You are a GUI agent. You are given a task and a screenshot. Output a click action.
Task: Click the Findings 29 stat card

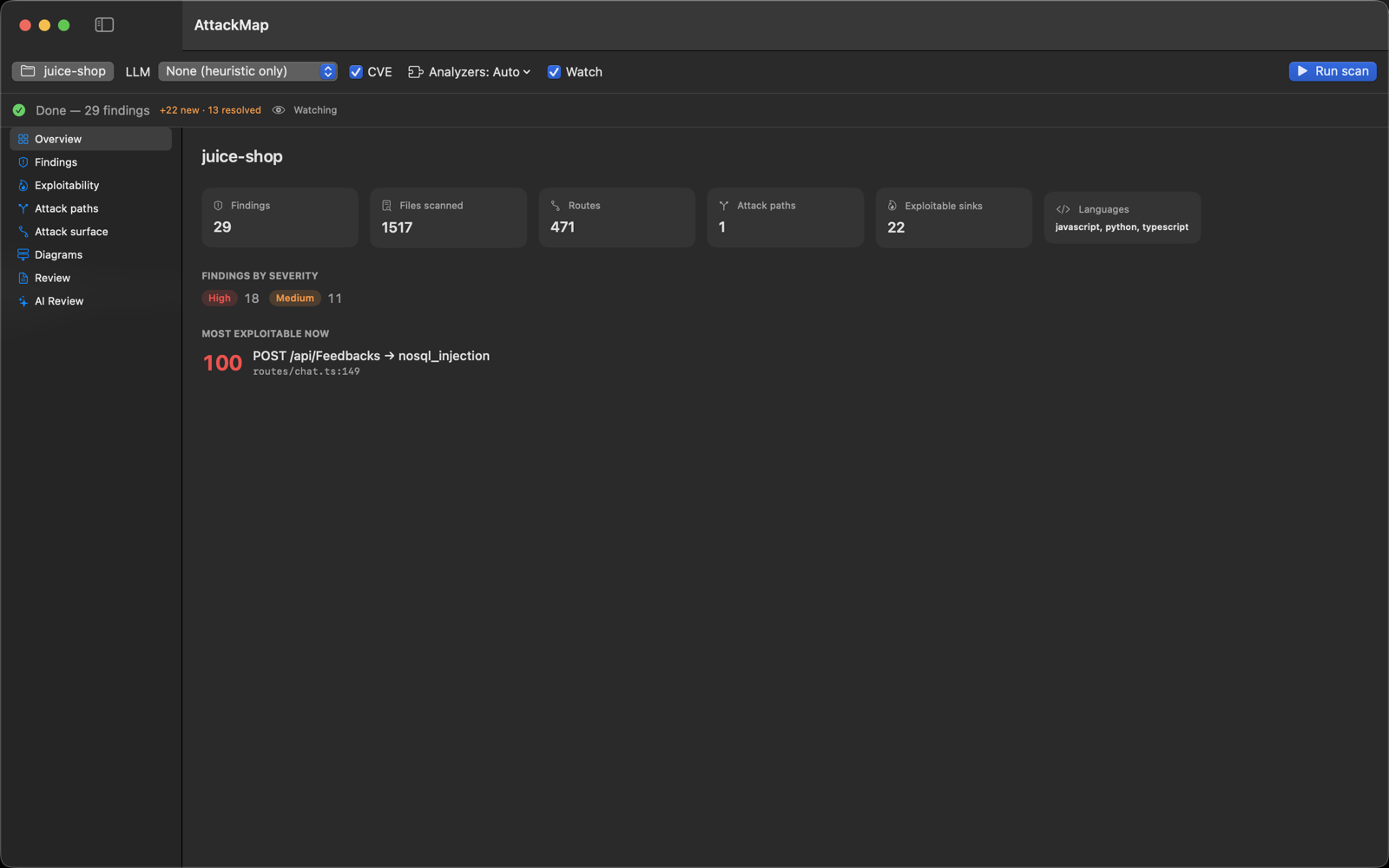click(280, 218)
